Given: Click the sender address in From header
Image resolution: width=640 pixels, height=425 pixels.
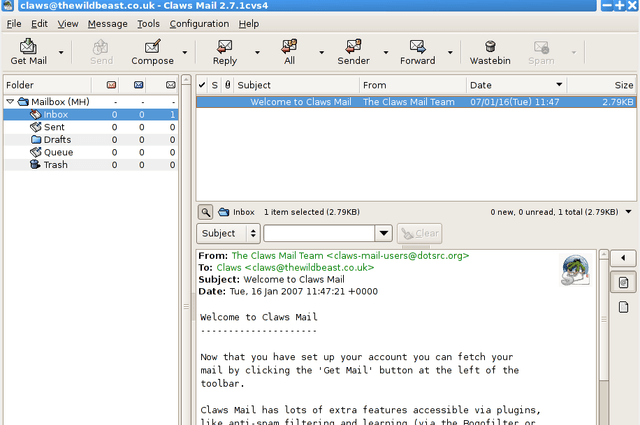Looking at the screenshot, I should pos(350,256).
